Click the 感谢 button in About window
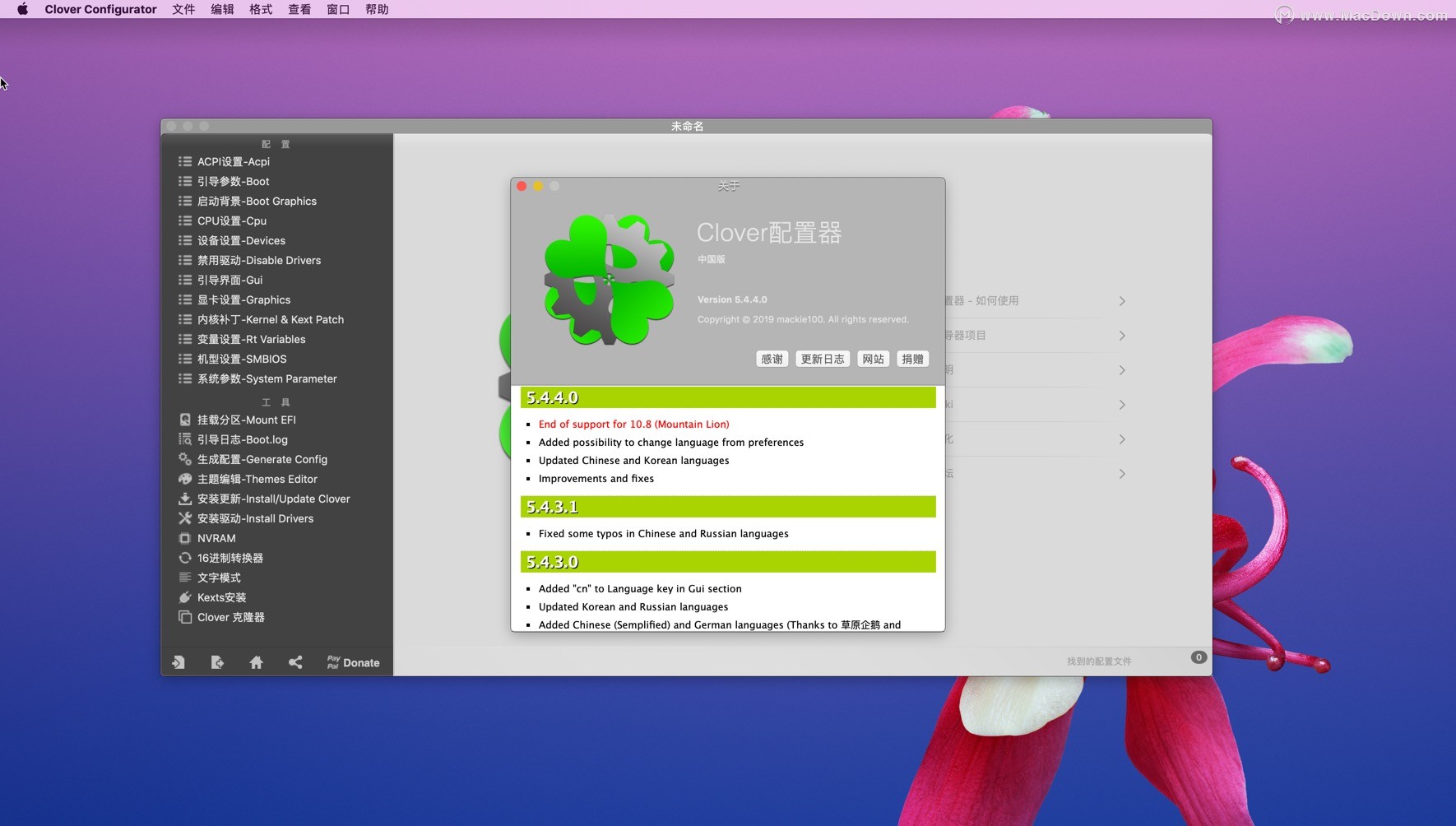 point(772,359)
